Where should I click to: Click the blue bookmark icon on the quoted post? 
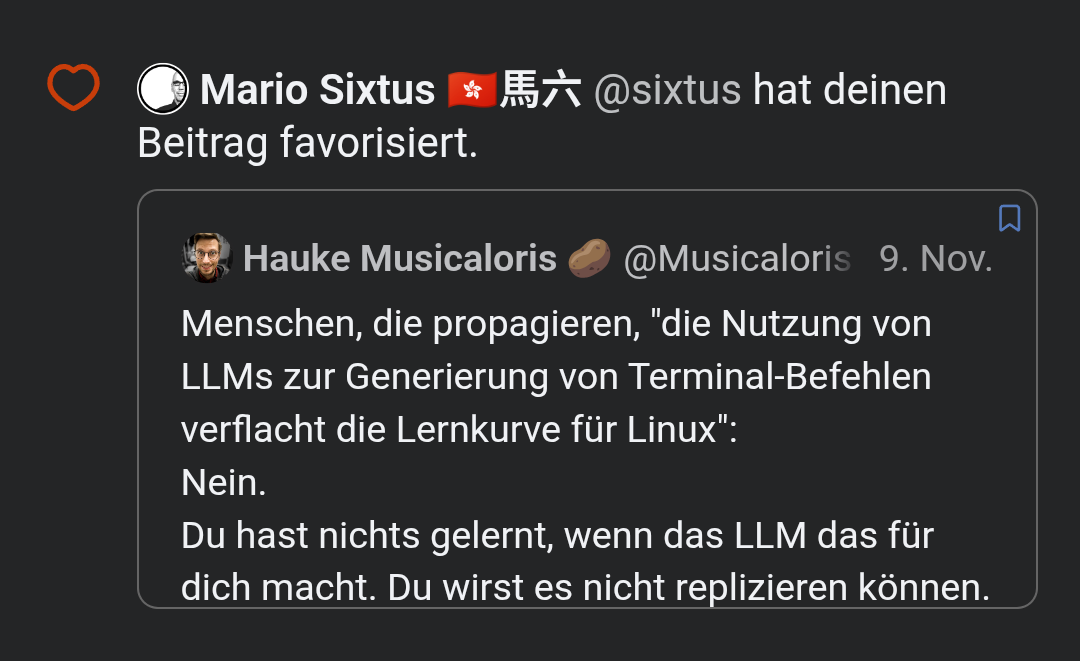point(1010,219)
